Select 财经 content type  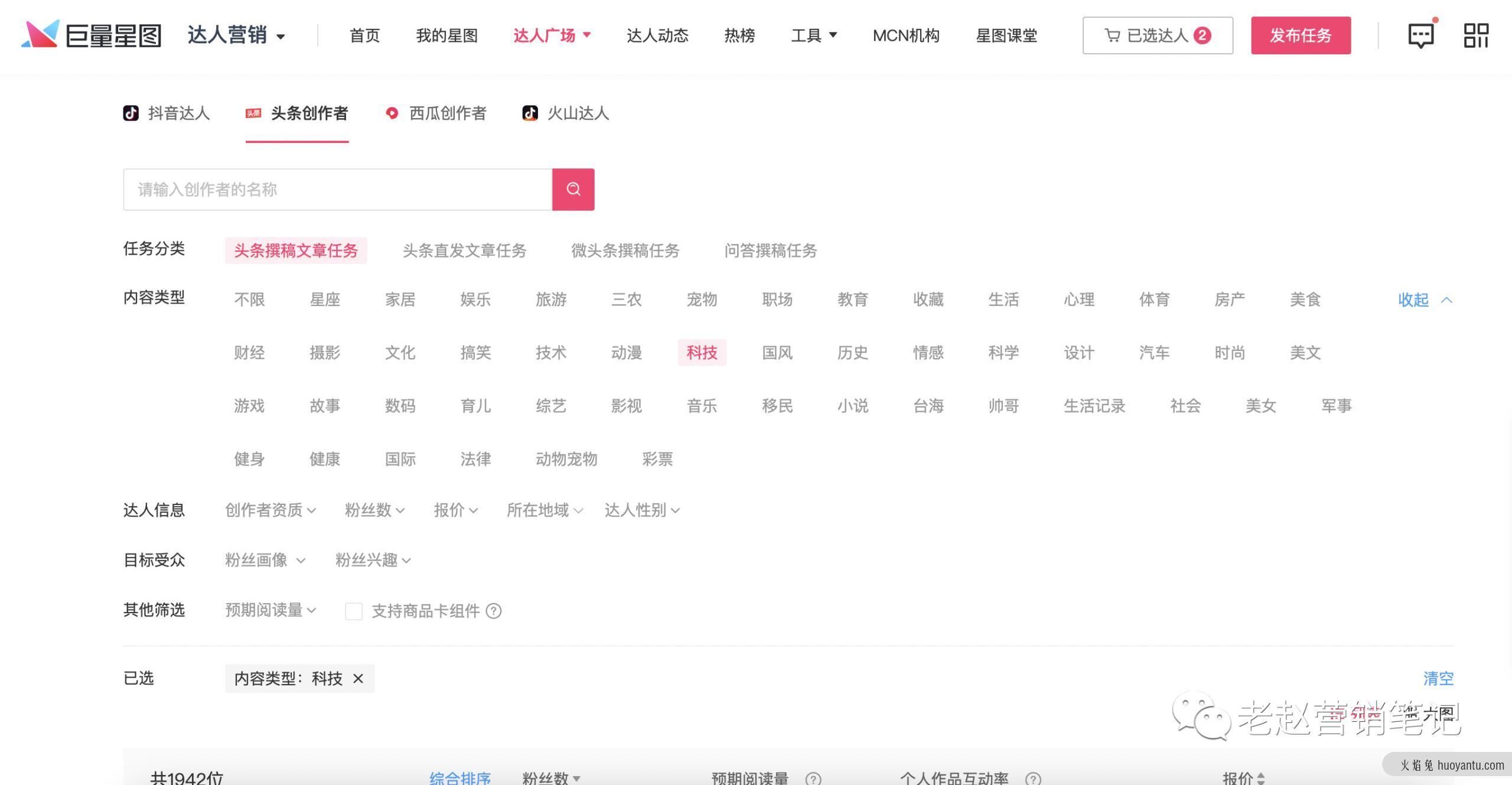coord(249,353)
